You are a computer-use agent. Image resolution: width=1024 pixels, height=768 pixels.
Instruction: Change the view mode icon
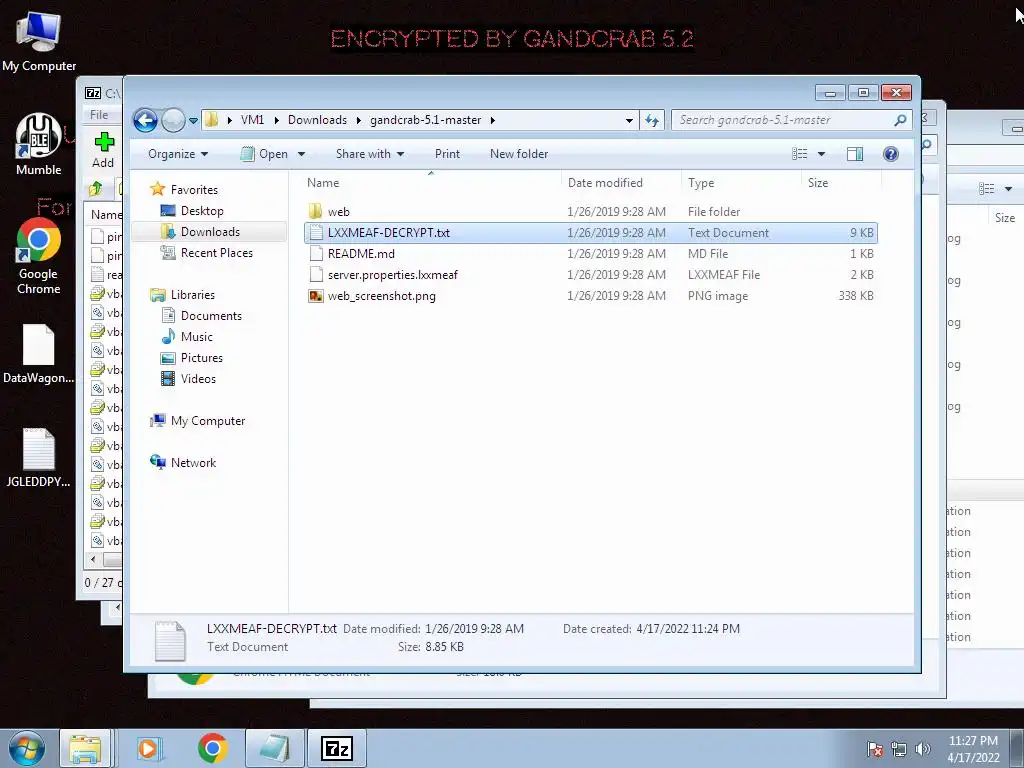pyautogui.click(x=799, y=154)
